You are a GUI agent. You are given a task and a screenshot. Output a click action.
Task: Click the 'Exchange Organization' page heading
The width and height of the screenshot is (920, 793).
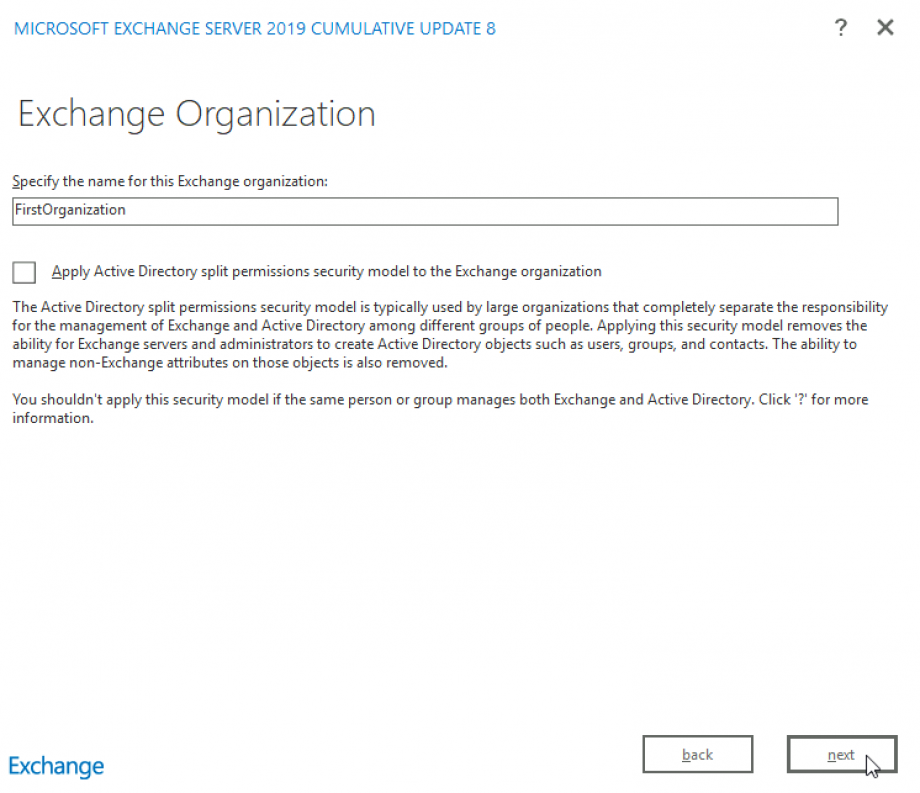coord(197,114)
